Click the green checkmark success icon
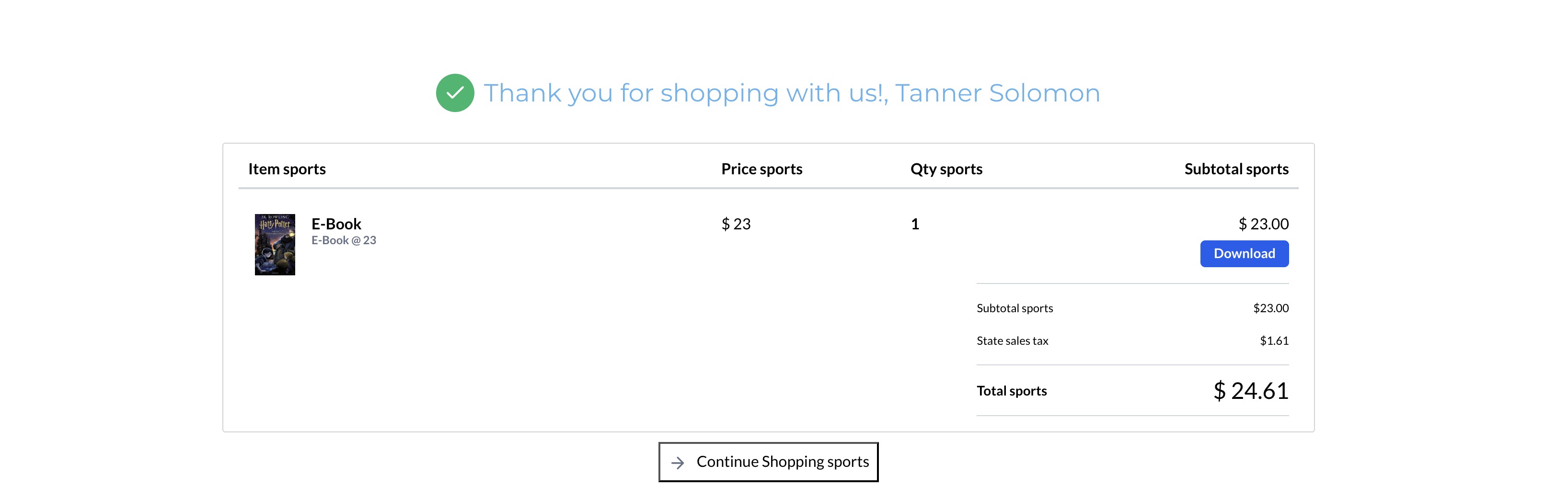The image size is (1568, 498). [x=455, y=93]
